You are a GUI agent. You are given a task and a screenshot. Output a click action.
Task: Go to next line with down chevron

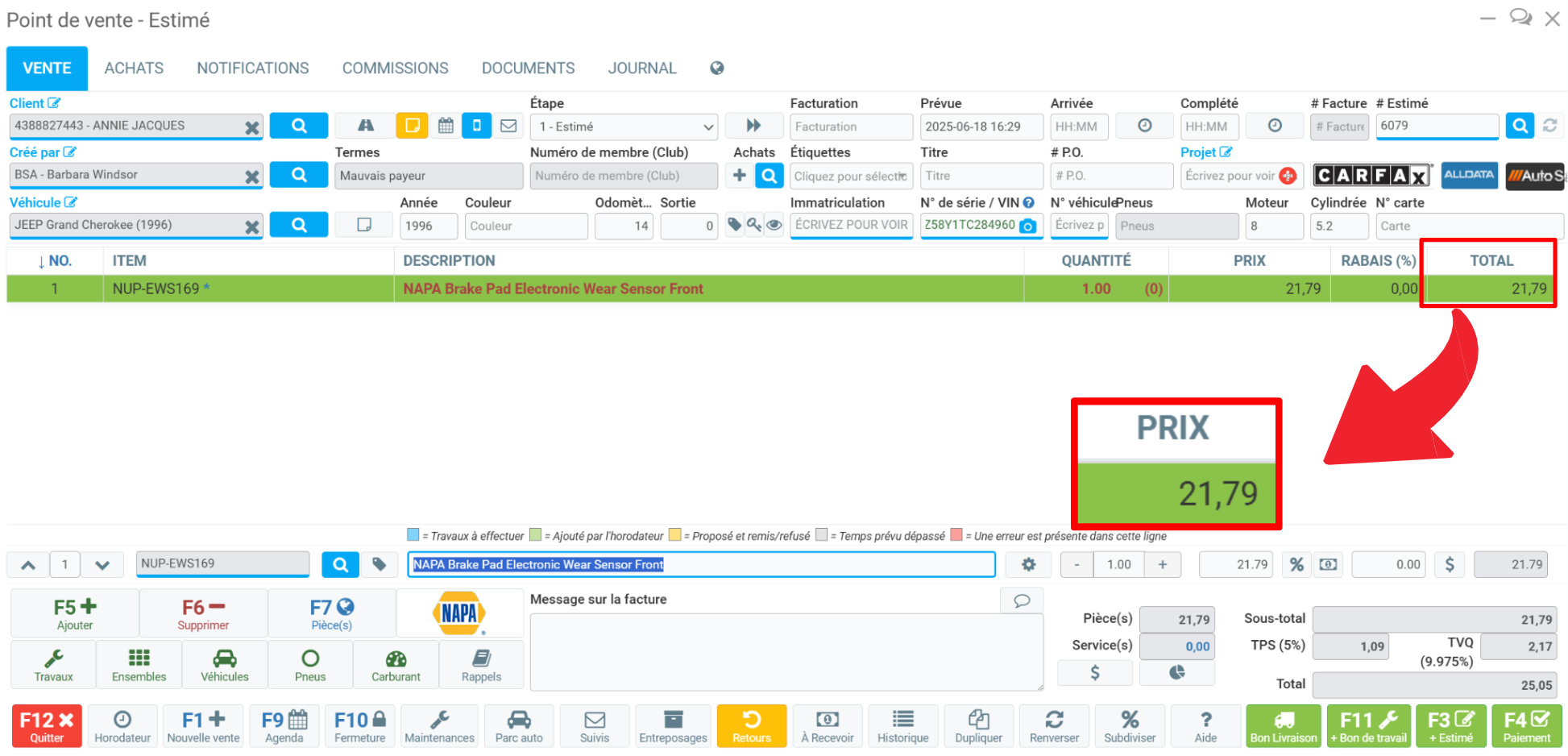click(102, 565)
